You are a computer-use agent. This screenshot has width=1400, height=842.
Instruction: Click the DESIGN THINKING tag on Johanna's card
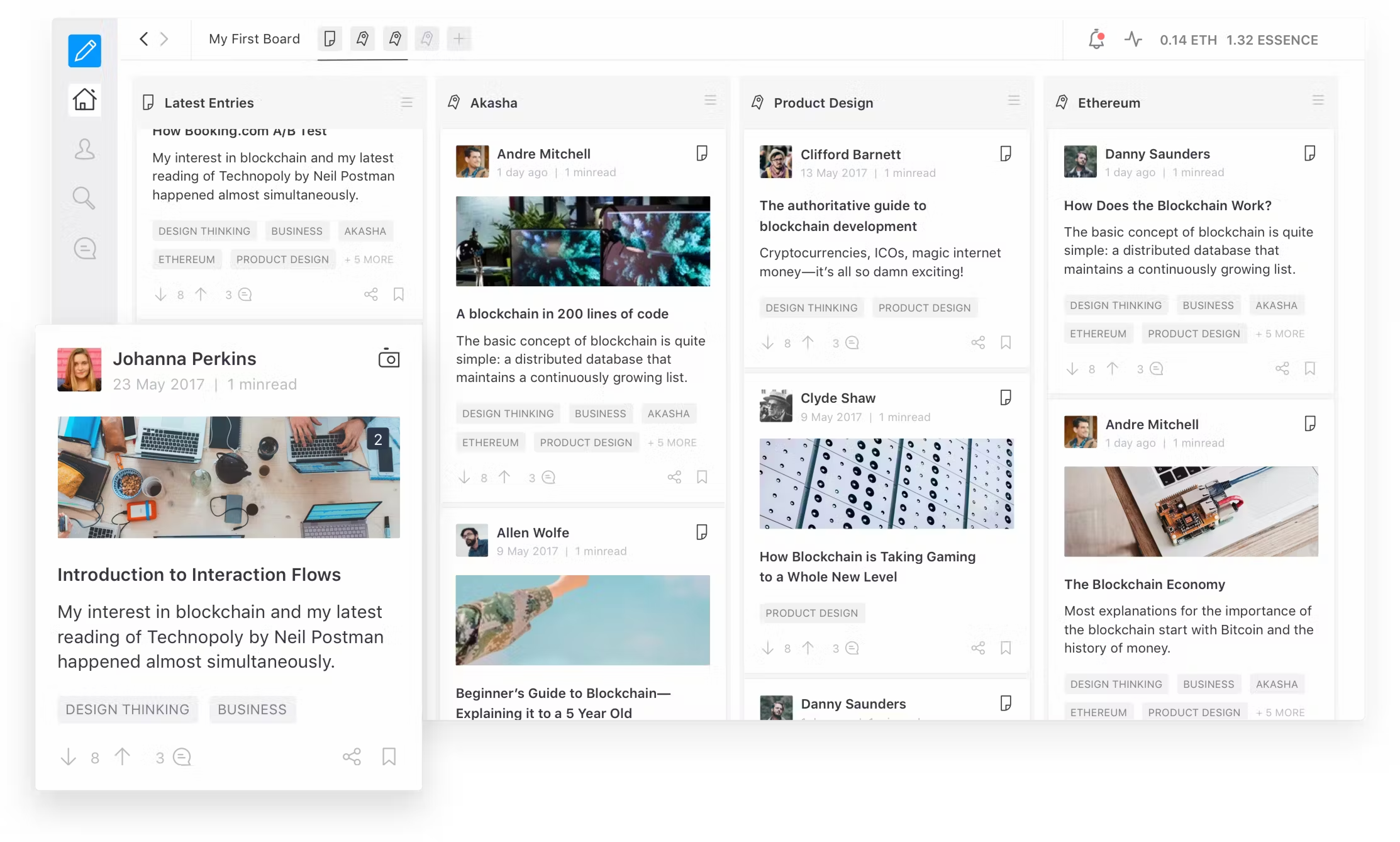128,709
